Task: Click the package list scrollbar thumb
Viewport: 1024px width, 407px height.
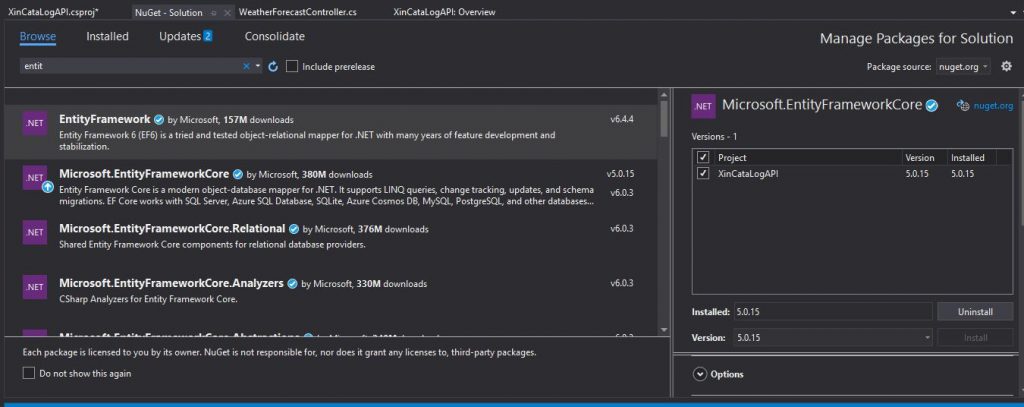Action: point(664,119)
